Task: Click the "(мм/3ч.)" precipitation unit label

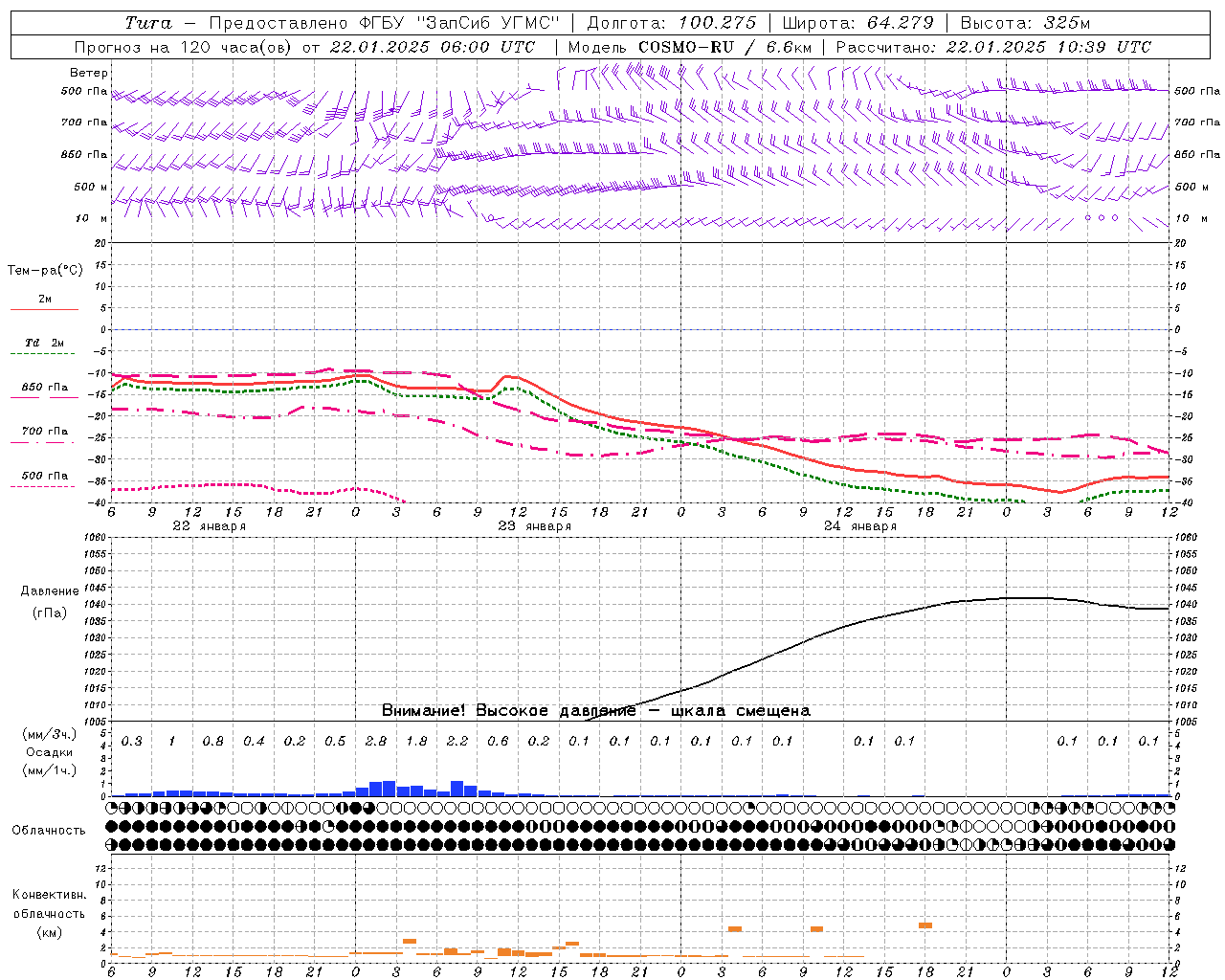Action: click(x=50, y=734)
